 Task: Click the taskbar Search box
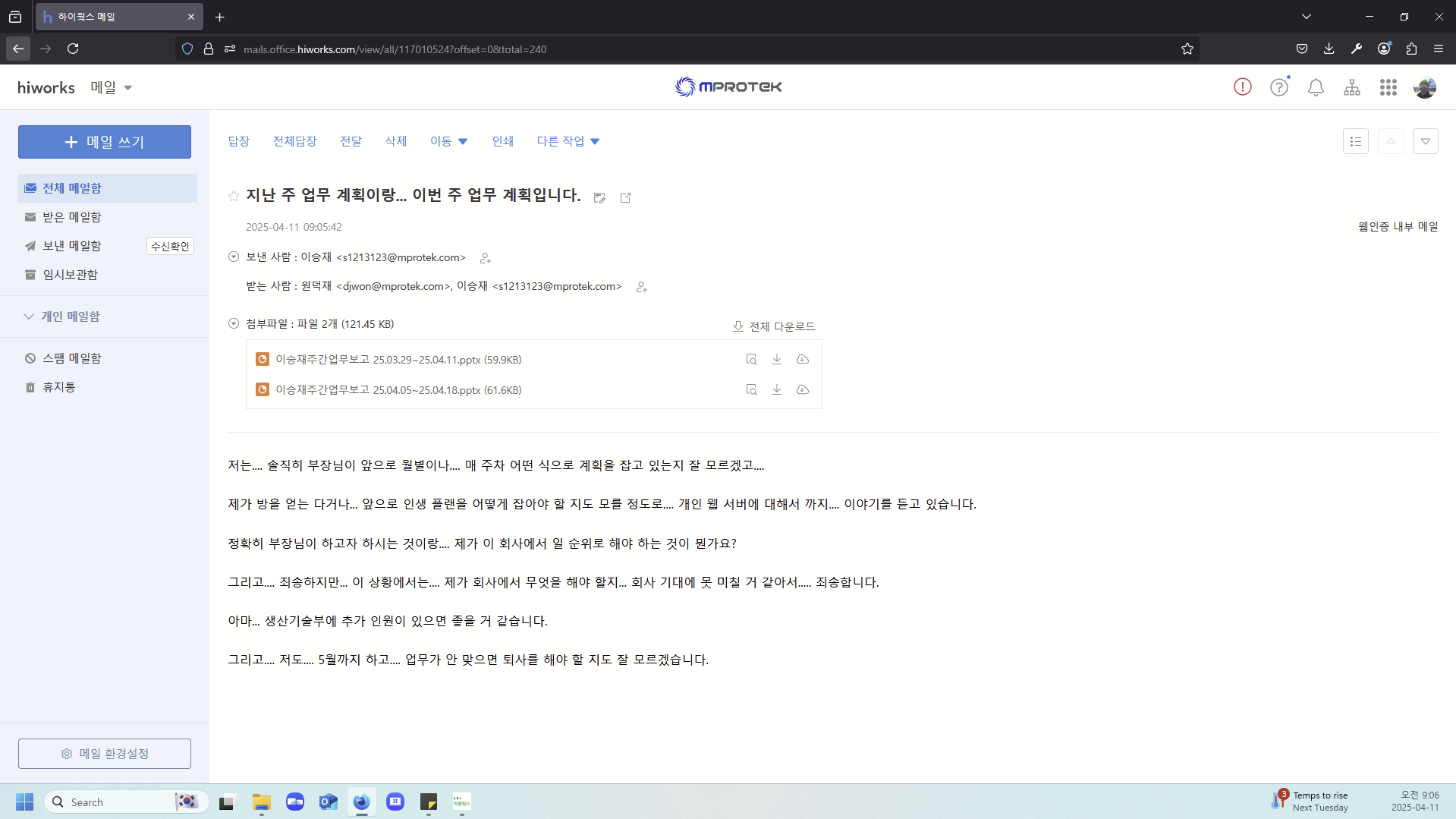click(126, 802)
